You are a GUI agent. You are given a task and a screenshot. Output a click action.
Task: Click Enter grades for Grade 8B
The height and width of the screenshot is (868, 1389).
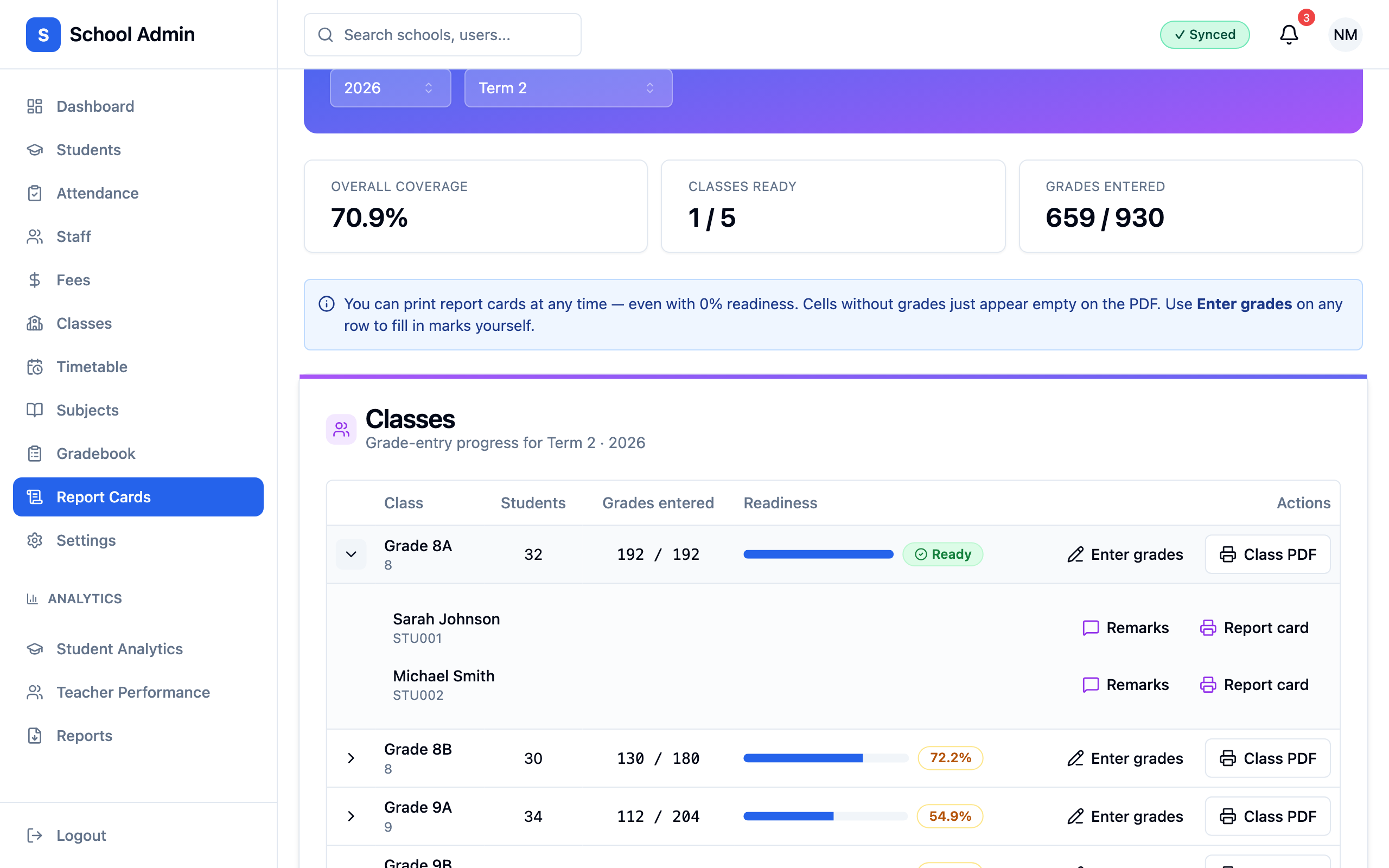pos(1125,758)
